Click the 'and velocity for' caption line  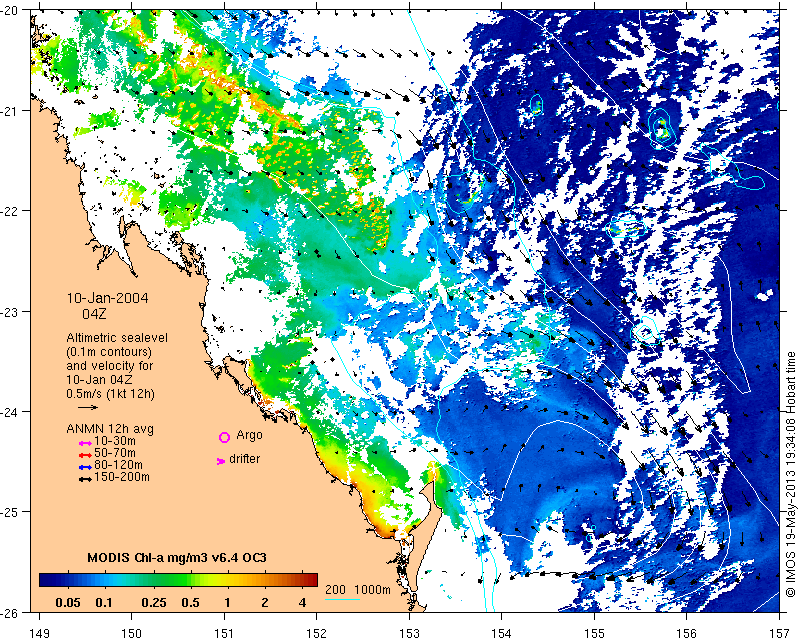pyautogui.click(x=110, y=366)
